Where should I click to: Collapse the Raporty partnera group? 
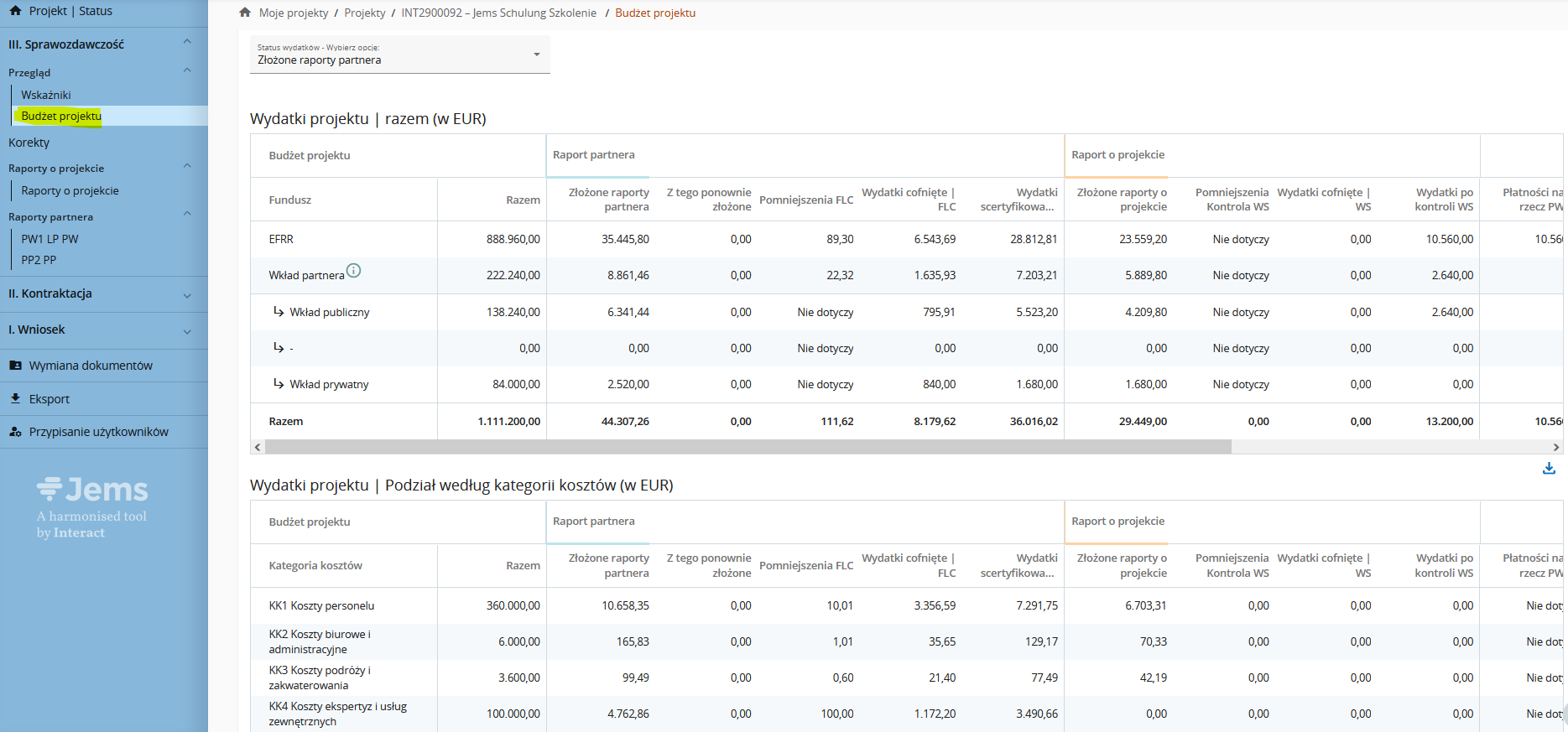(187, 215)
